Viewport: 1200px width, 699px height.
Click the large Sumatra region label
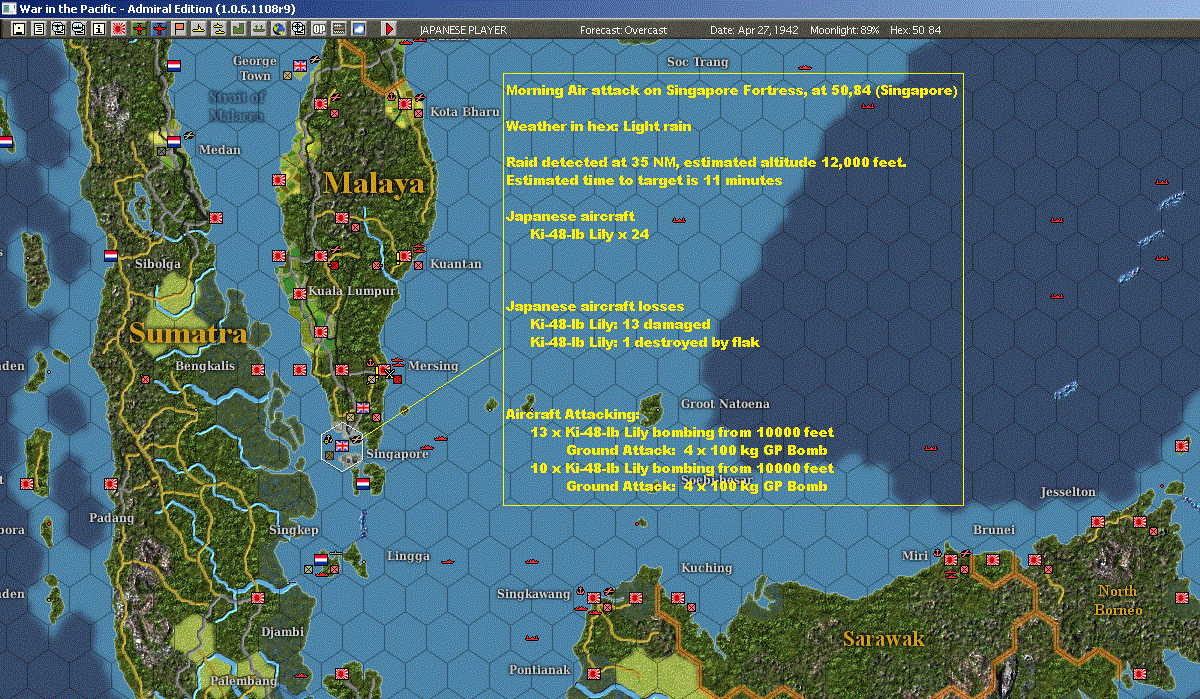(188, 333)
